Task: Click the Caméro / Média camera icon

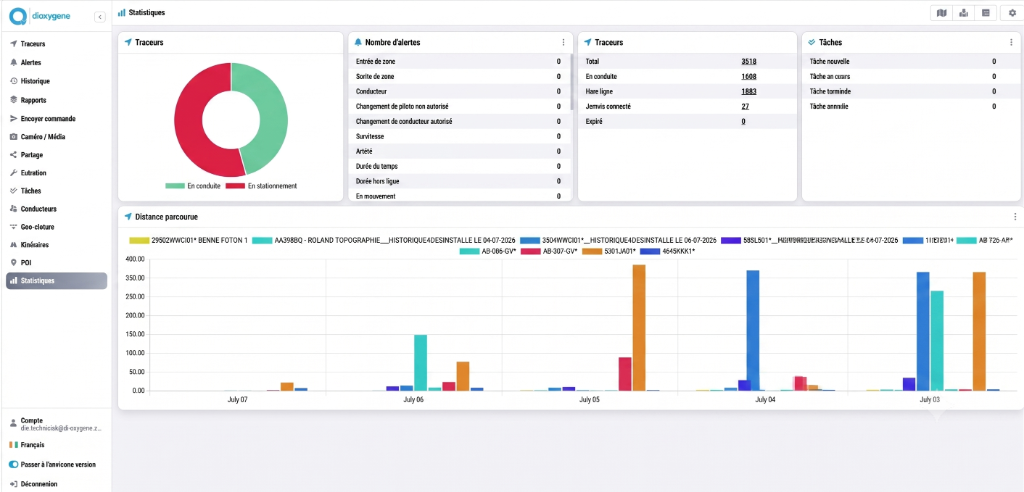Action: (14, 137)
